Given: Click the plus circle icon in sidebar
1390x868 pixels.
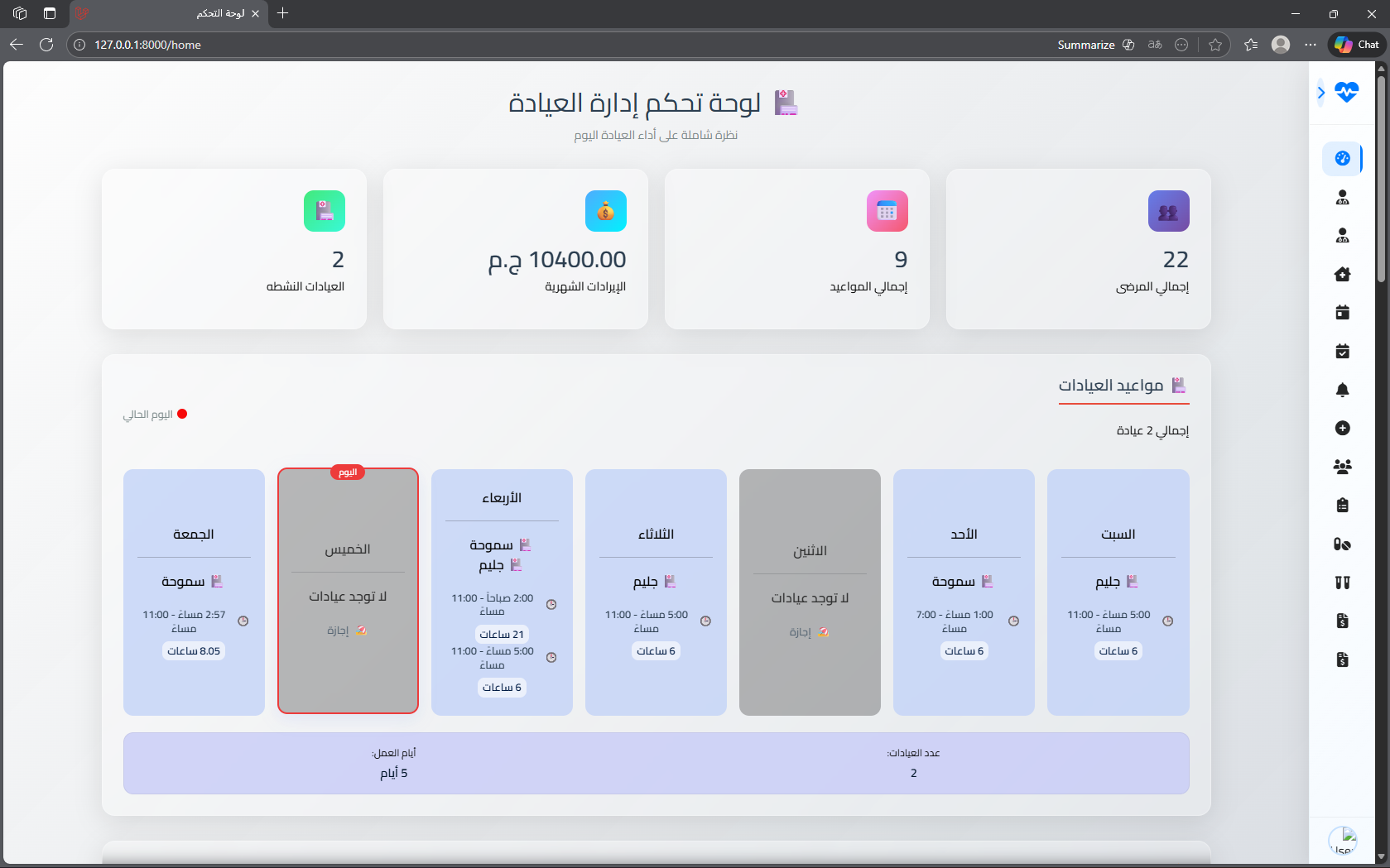Looking at the screenshot, I should [1342, 428].
